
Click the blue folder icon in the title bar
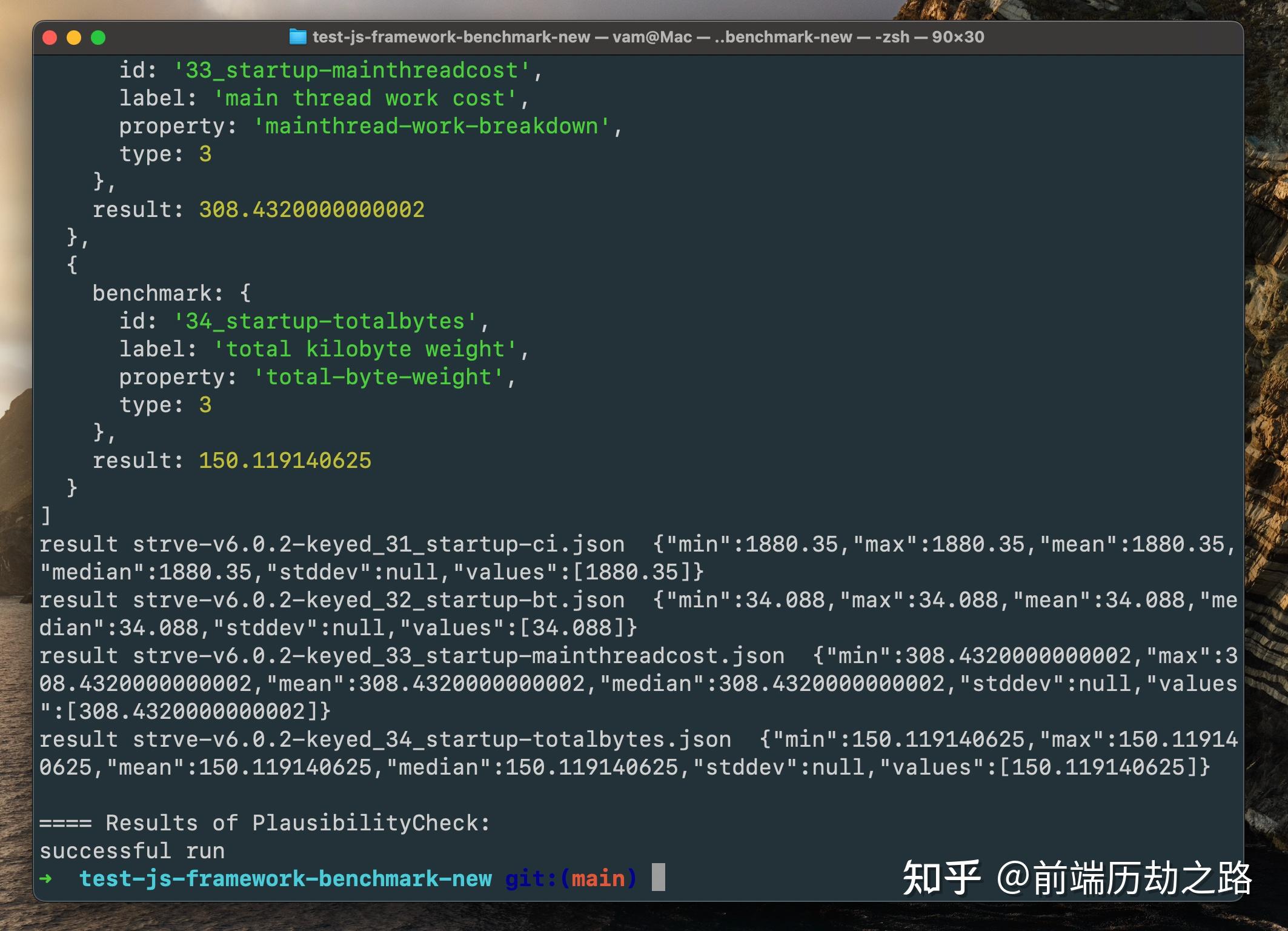click(297, 37)
